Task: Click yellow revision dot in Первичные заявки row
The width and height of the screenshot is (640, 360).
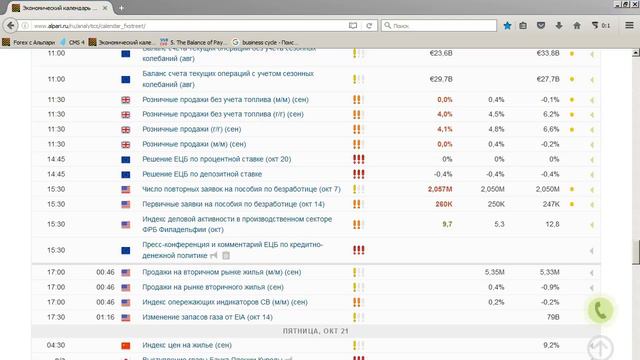Action: coord(572,204)
